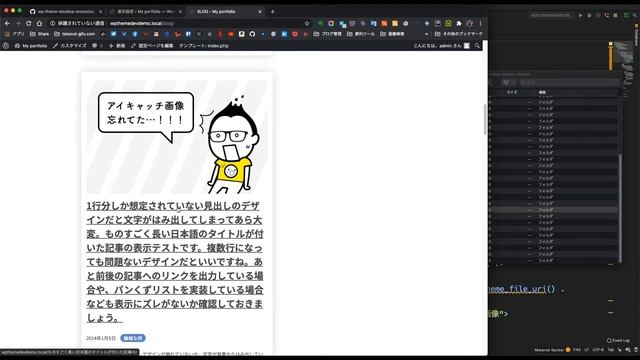Search the site from the admin bar
Screen dimensions: 640x360
[477, 46]
